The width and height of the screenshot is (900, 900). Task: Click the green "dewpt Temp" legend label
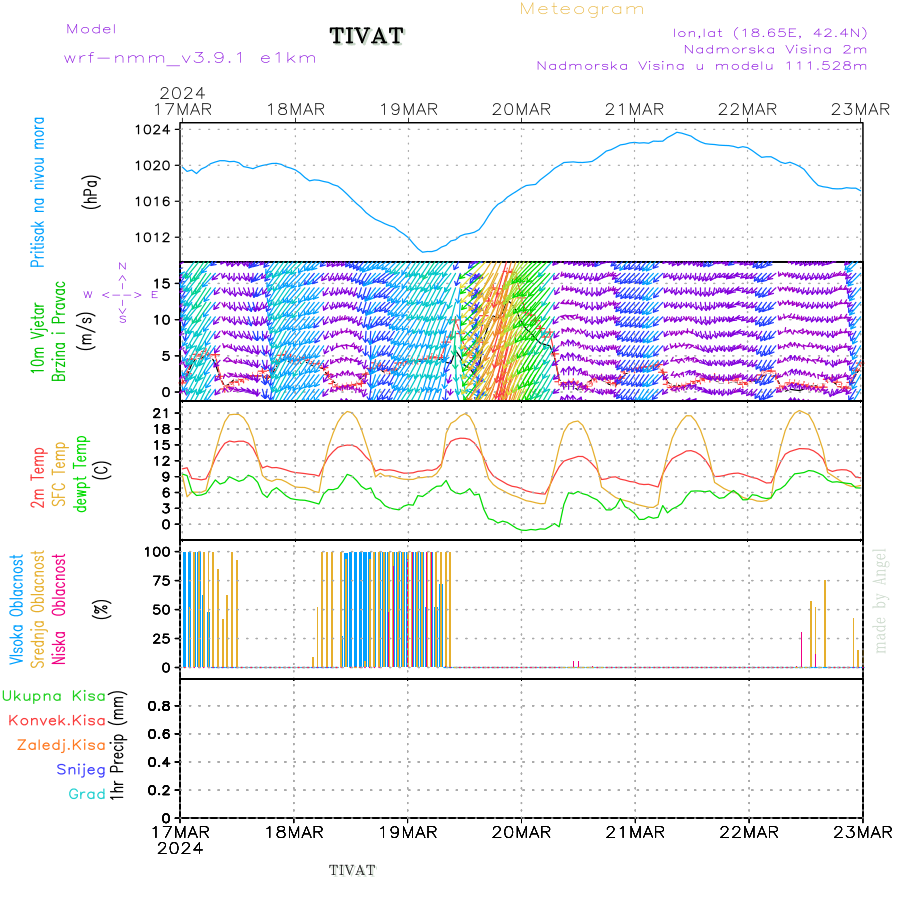pyautogui.click(x=81, y=474)
